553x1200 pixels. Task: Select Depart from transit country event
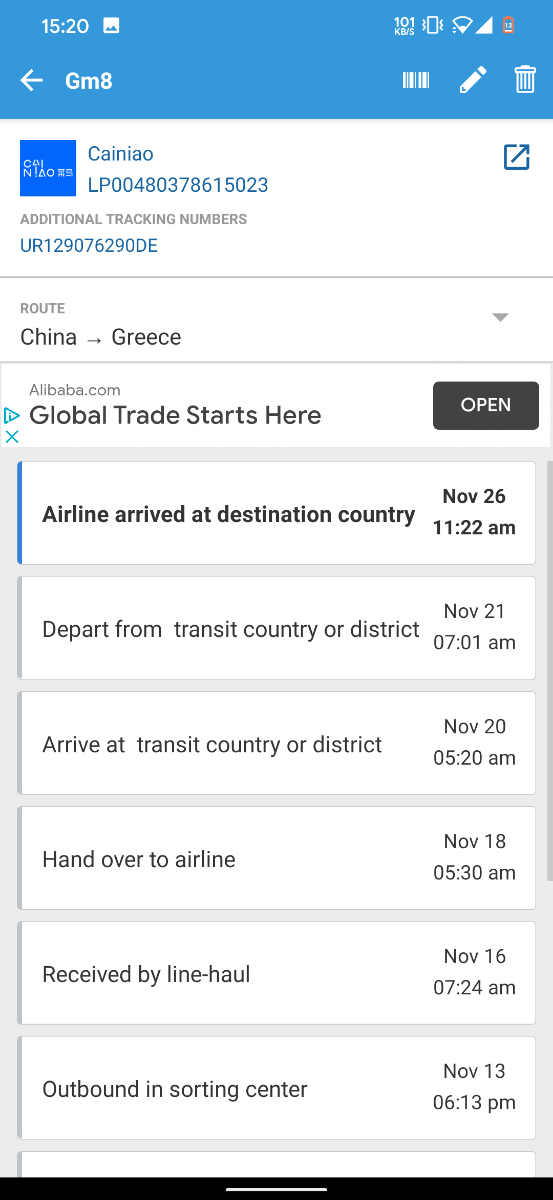click(277, 628)
